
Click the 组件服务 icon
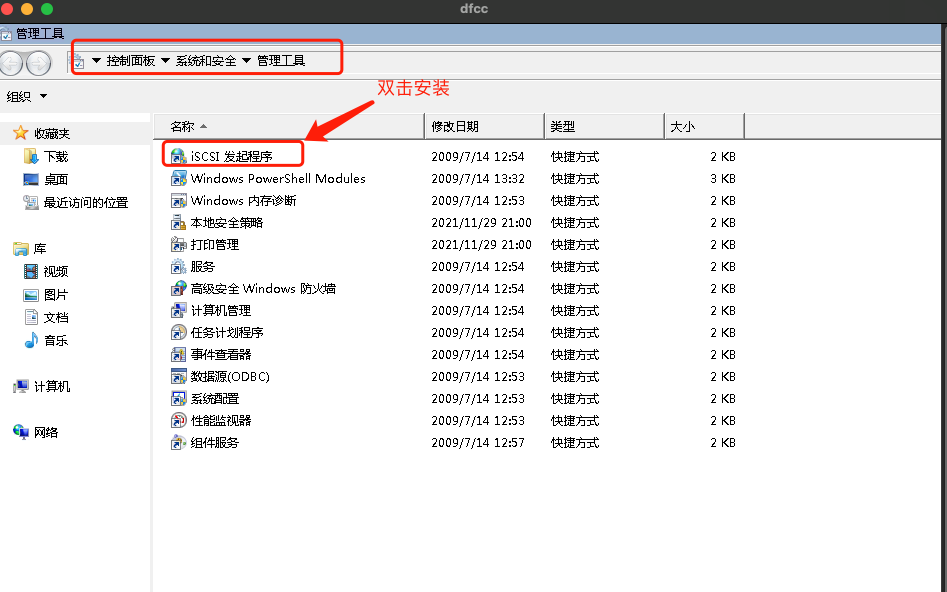click(178, 443)
